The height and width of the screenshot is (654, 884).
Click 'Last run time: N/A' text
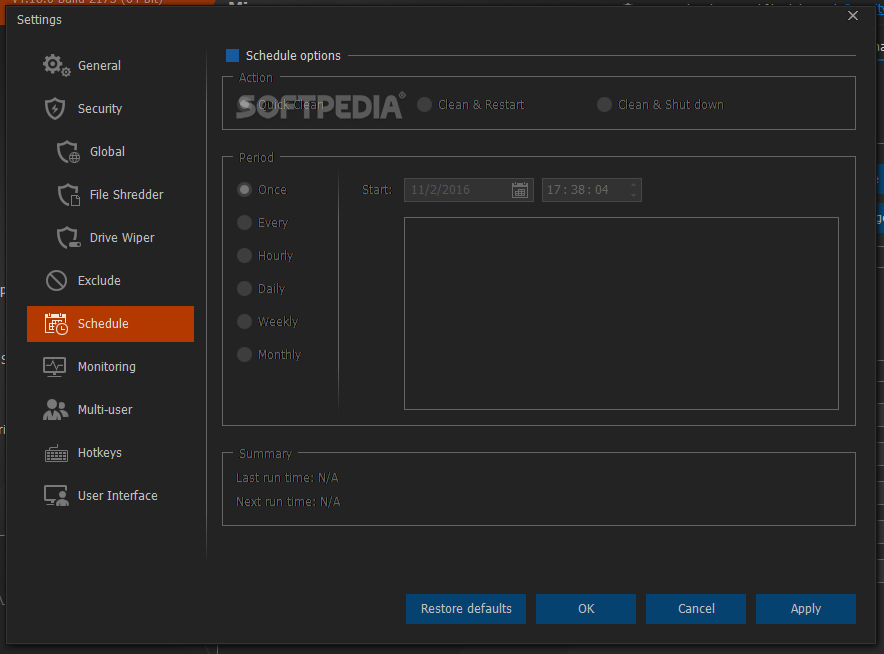287,478
